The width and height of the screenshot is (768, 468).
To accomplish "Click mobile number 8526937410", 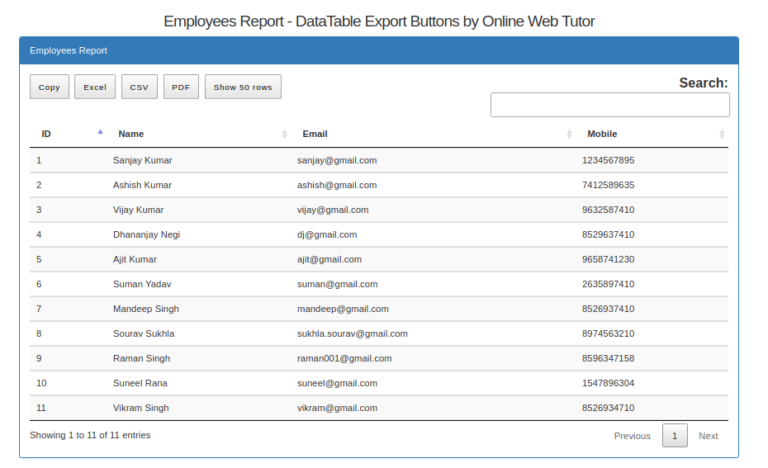I will (608, 309).
